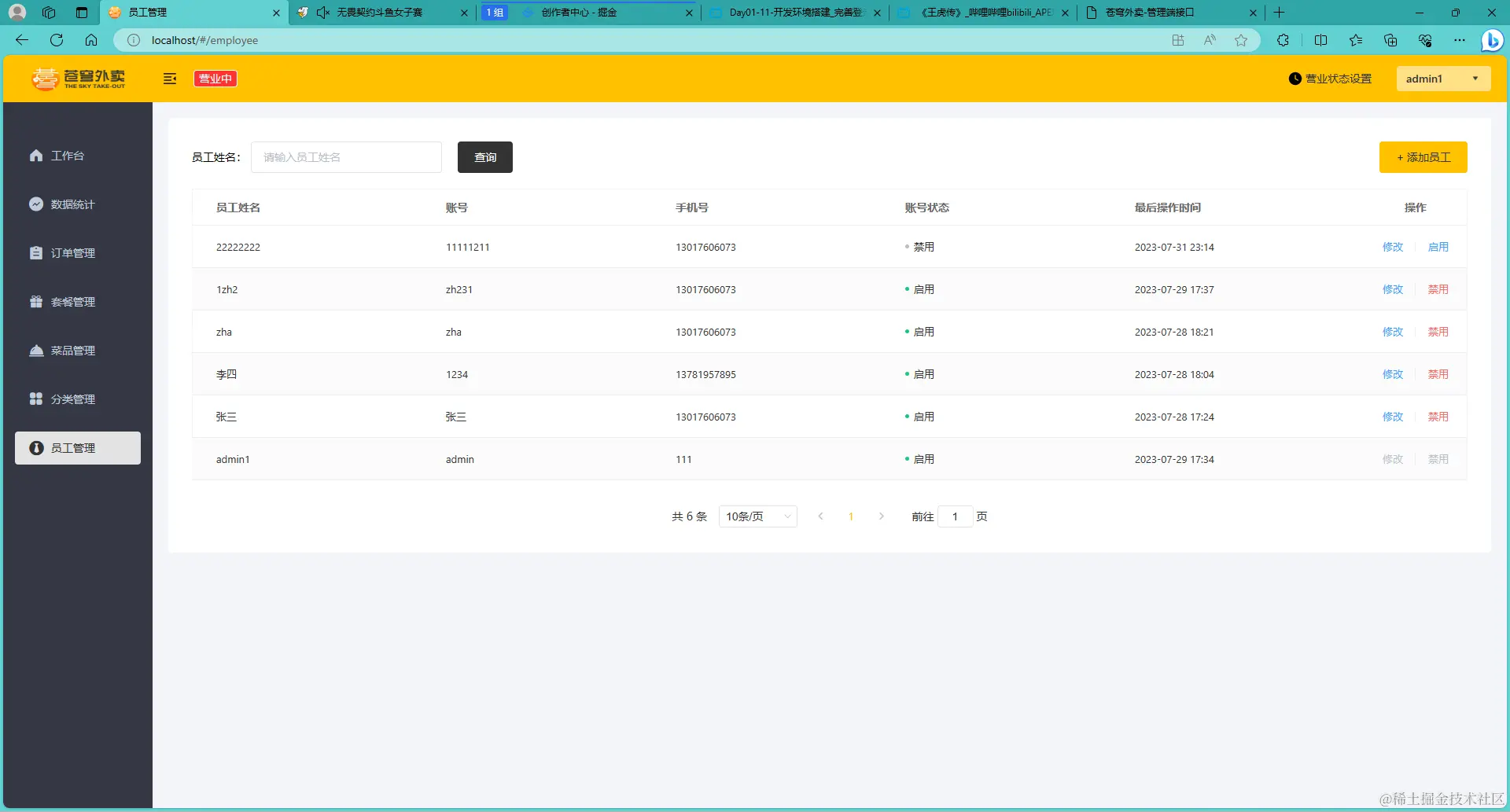
Task: Click the tab actions menu icon
Action: (82, 13)
